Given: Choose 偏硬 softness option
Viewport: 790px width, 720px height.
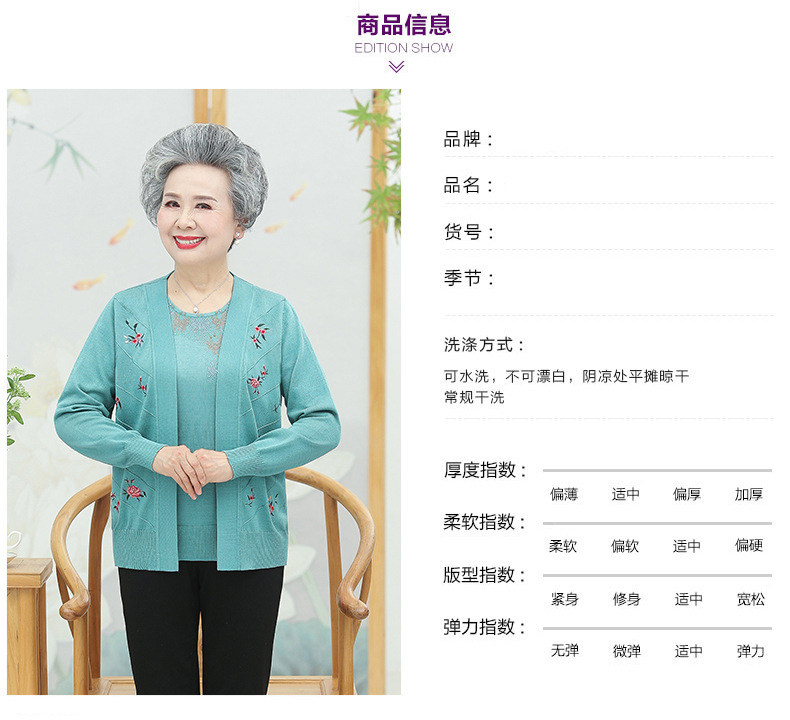Looking at the screenshot, I should click(x=749, y=545).
